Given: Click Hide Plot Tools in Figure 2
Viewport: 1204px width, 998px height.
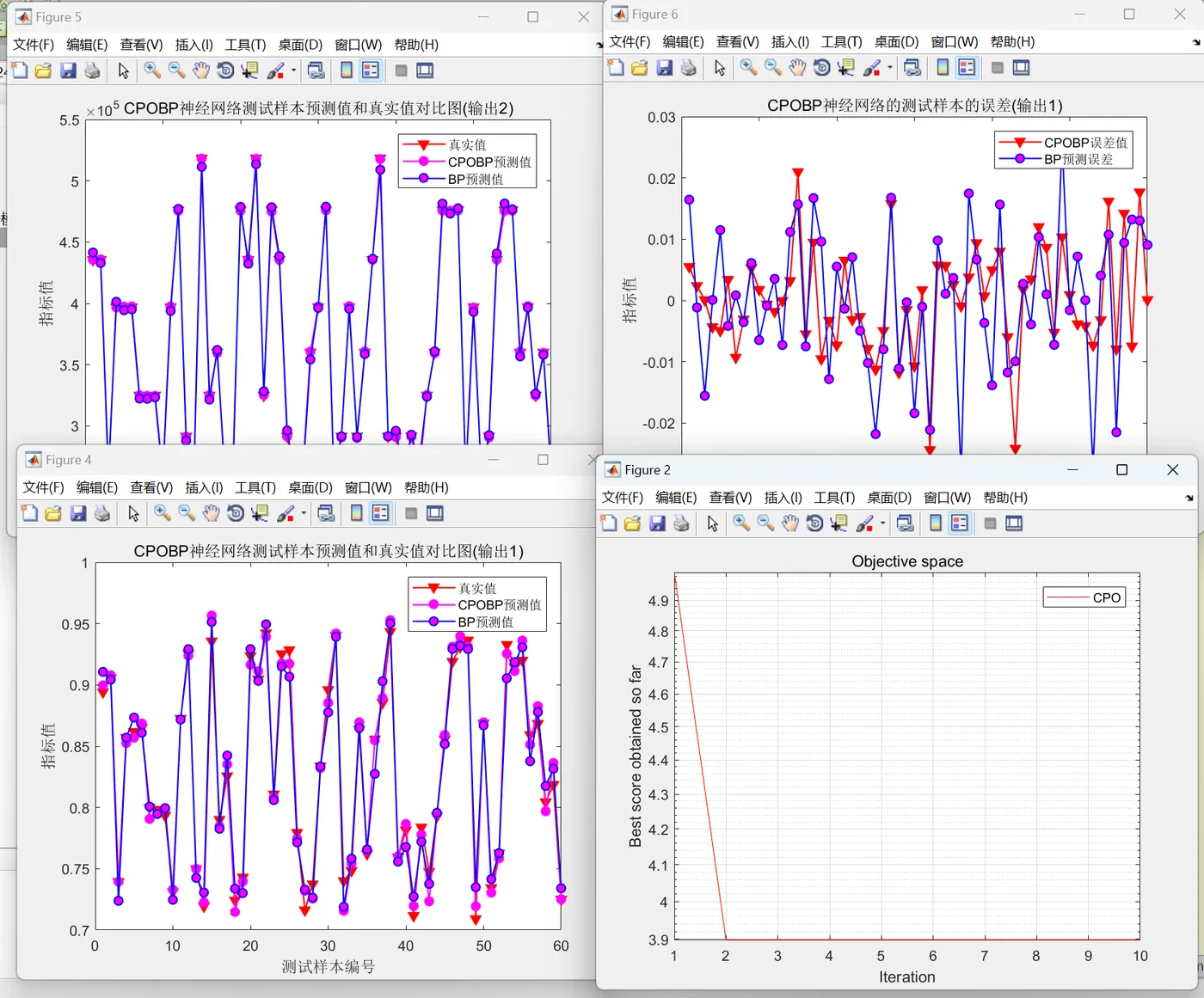Looking at the screenshot, I should 990,523.
